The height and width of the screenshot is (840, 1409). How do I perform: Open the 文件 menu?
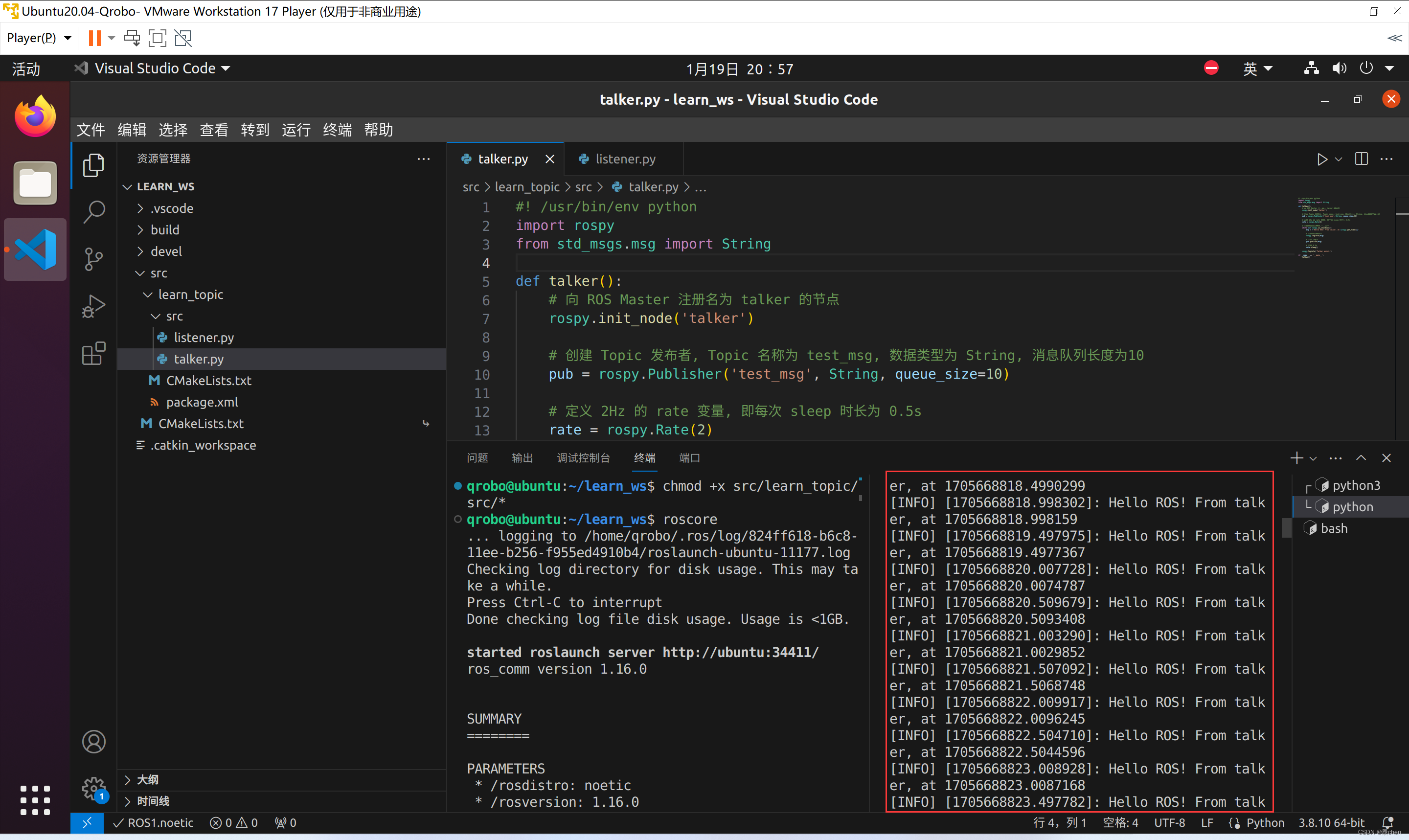[91, 130]
